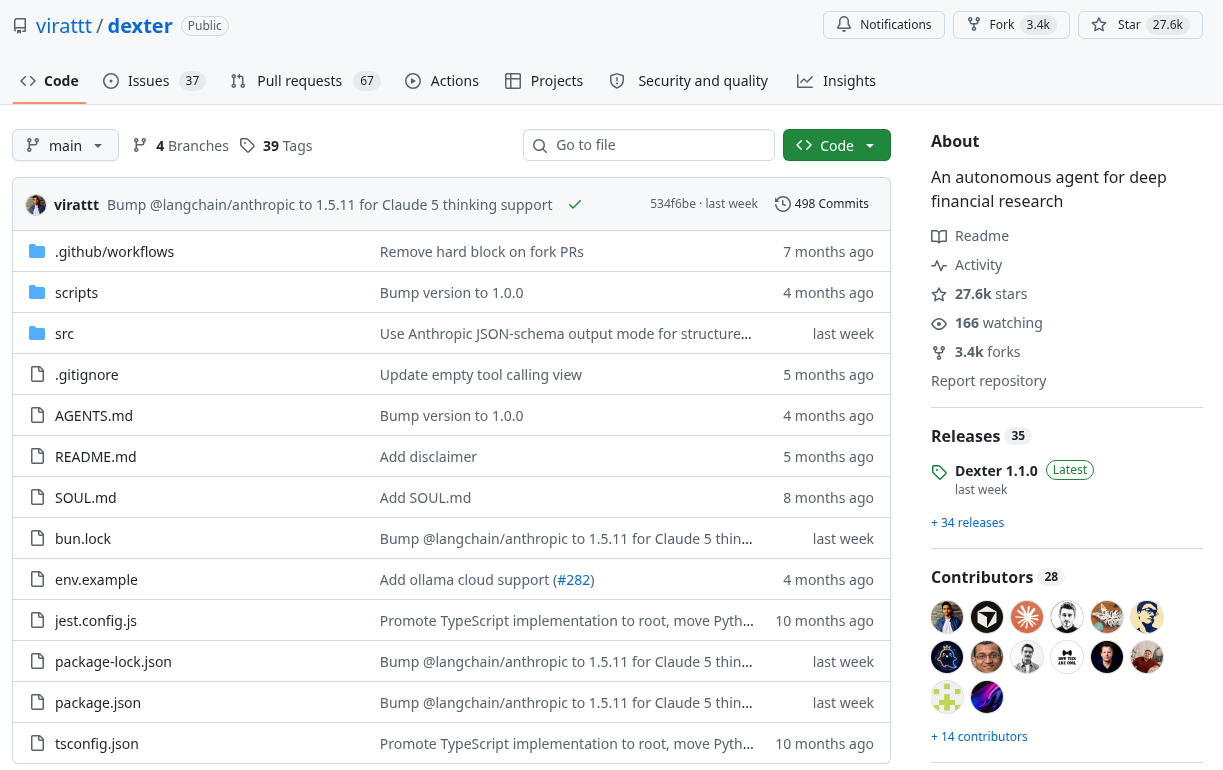Open the package.json file name
1223x770 pixels.
(98, 703)
